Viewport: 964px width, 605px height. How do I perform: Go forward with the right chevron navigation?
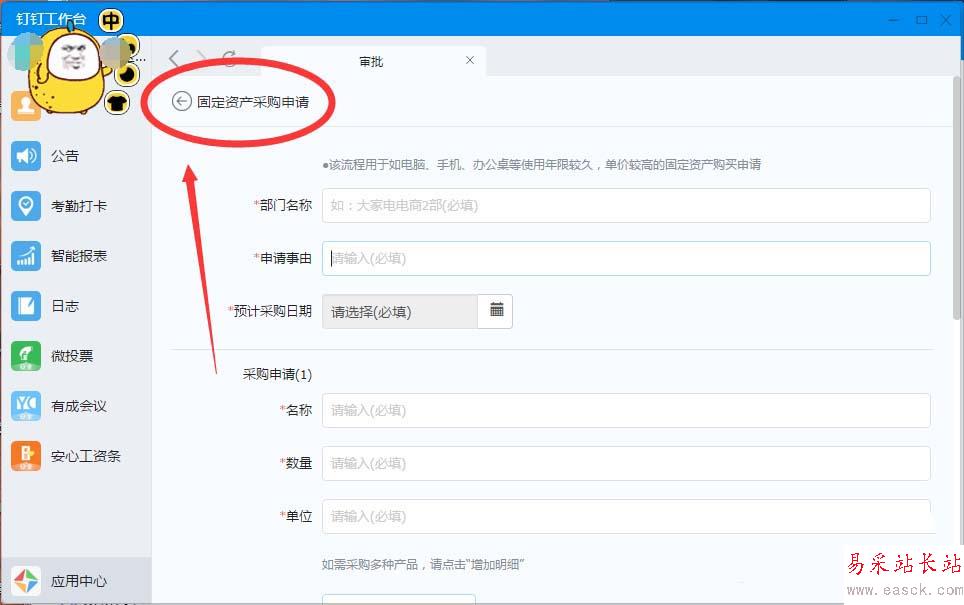click(x=202, y=59)
